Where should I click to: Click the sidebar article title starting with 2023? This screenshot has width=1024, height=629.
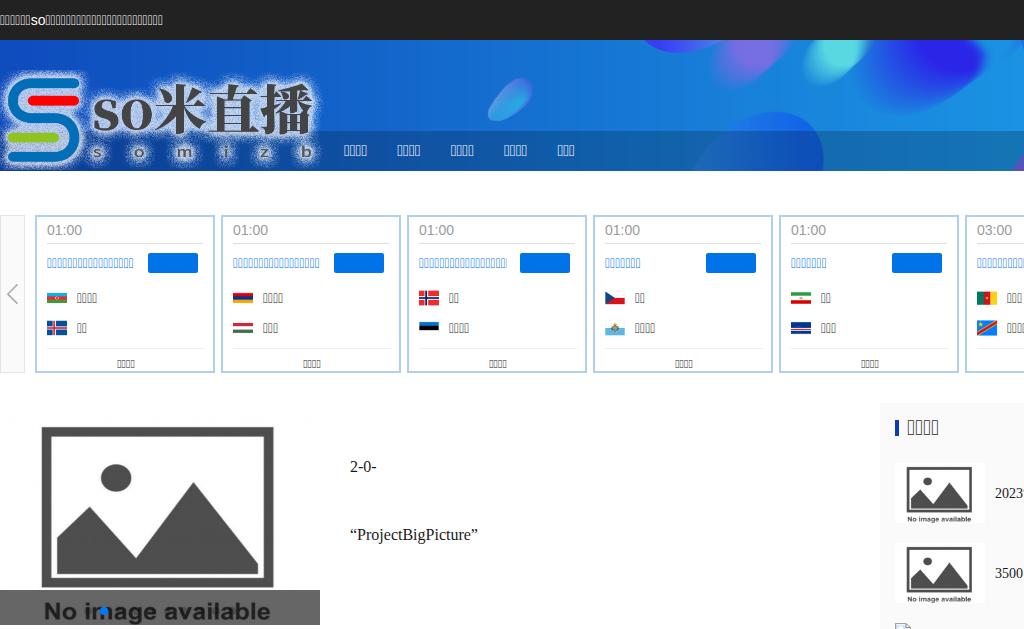click(1009, 493)
